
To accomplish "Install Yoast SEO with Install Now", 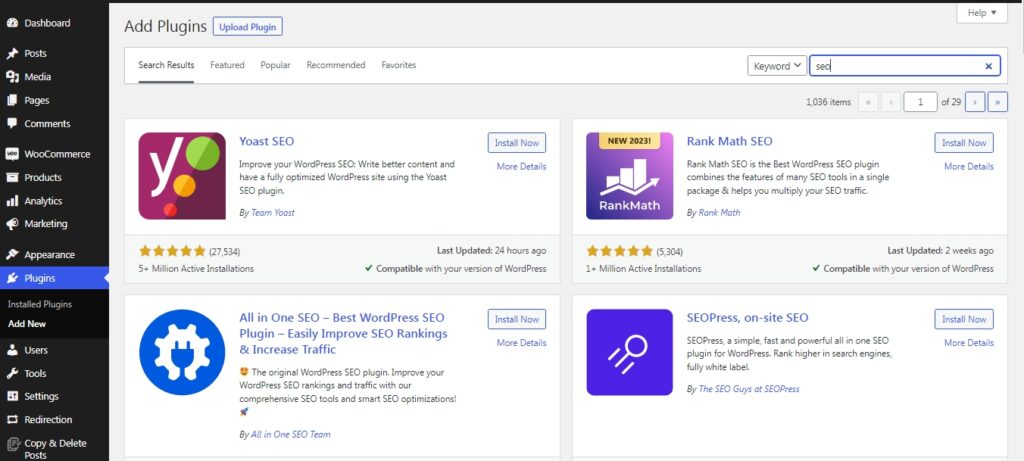I will coord(517,143).
